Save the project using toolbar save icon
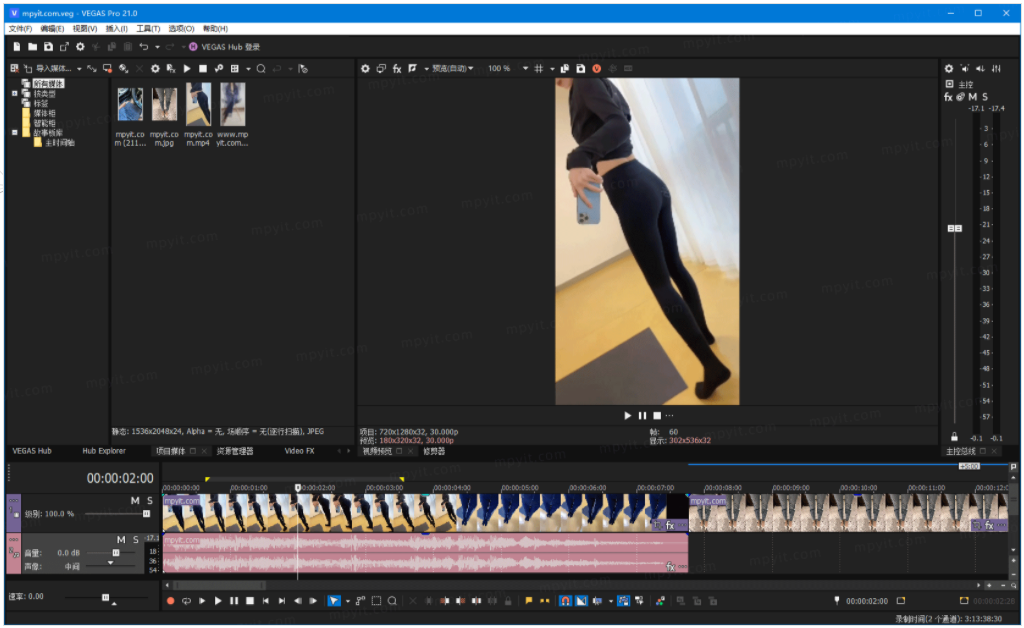Image resolution: width=1024 pixels, height=628 pixels. [x=47, y=47]
